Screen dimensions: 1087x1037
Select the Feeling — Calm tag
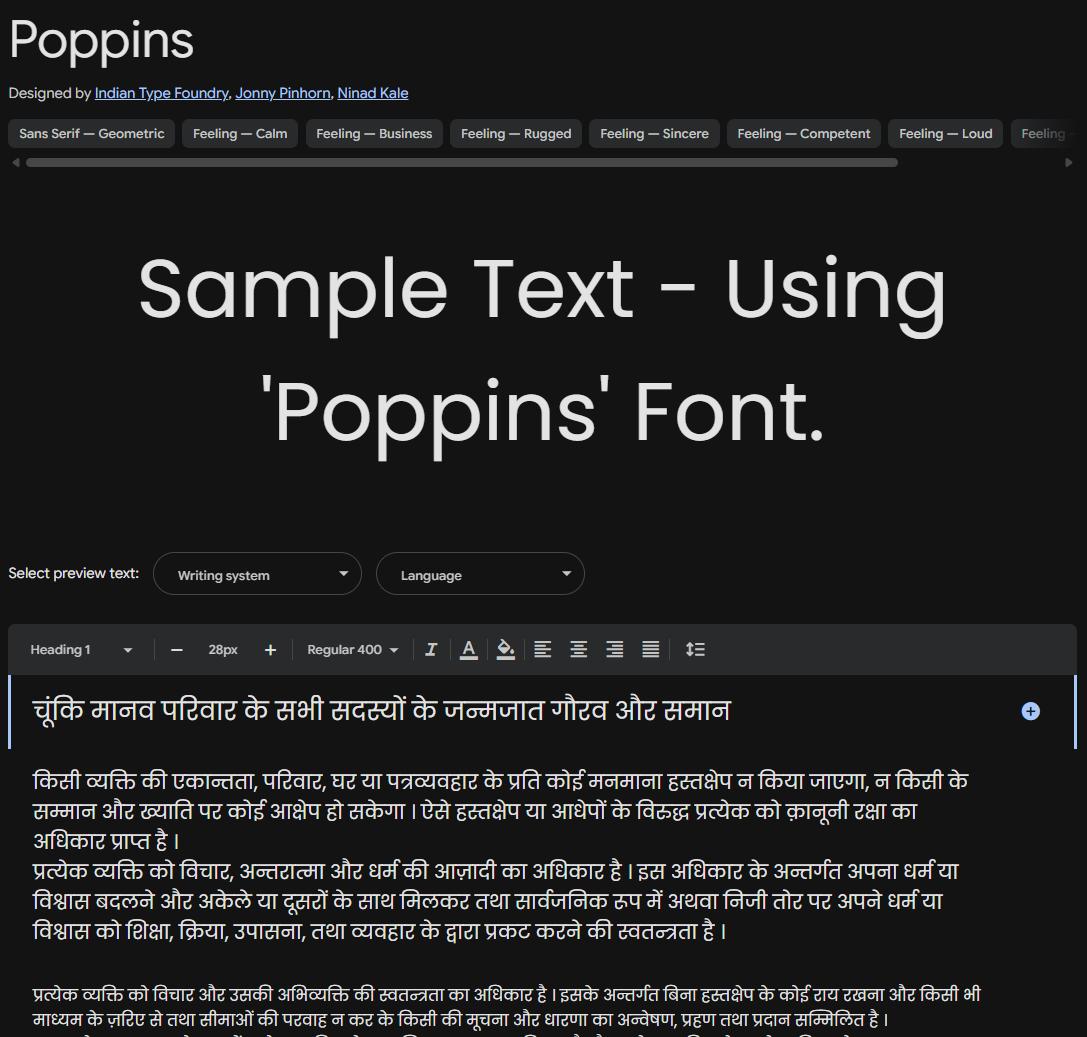click(x=240, y=134)
